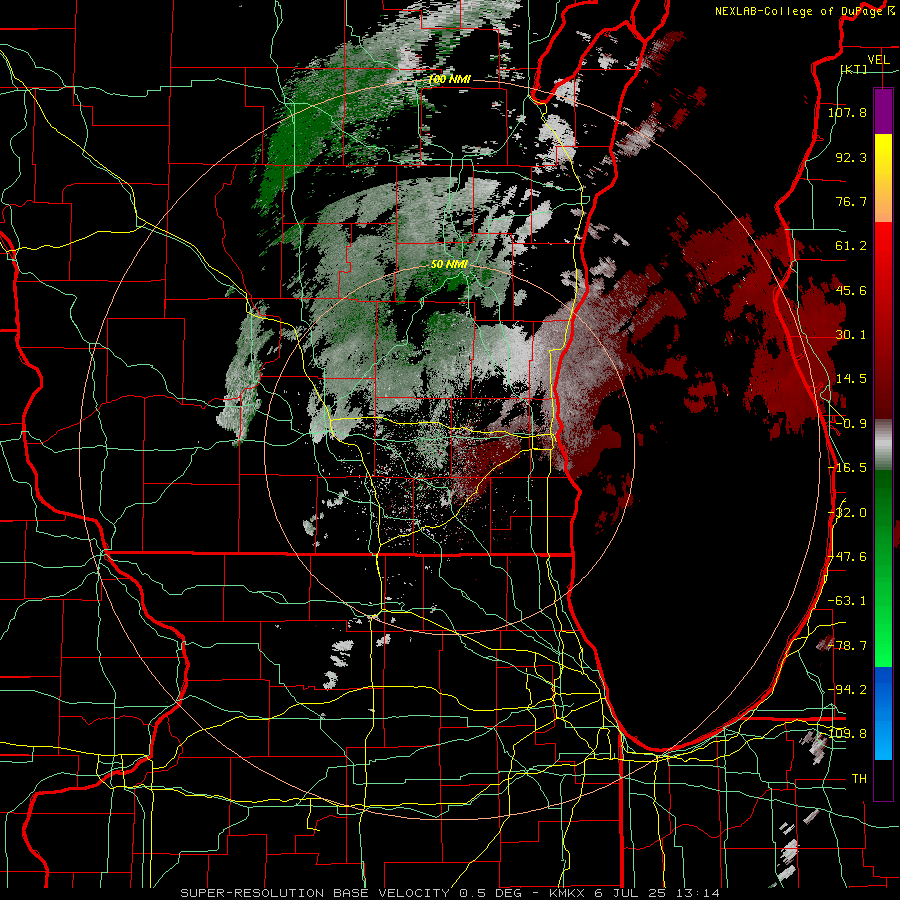The height and width of the screenshot is (900, 900).
Task: Click the light blue color bar segment
Action: pos(883,738)
